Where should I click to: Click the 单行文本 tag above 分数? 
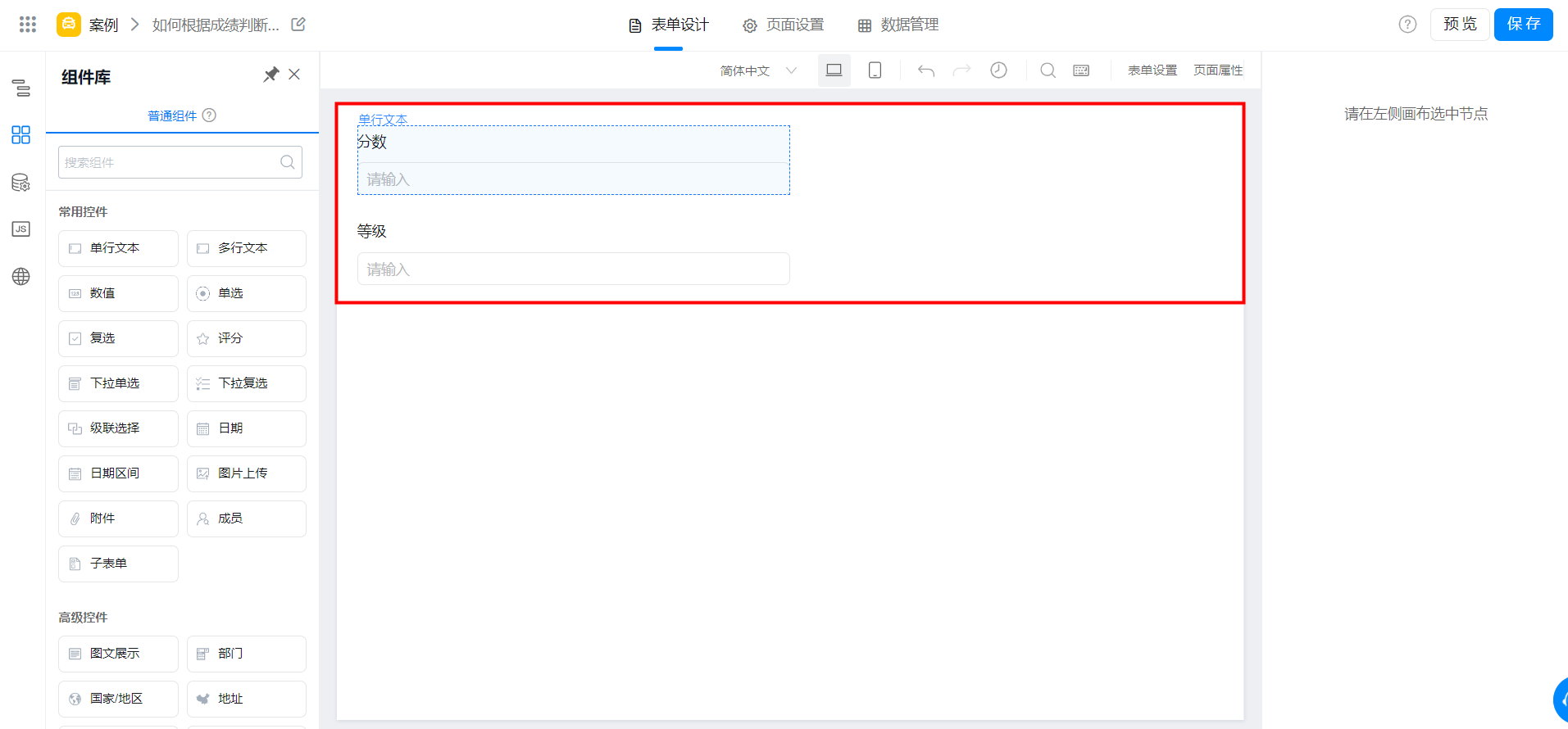coord(383,120)
